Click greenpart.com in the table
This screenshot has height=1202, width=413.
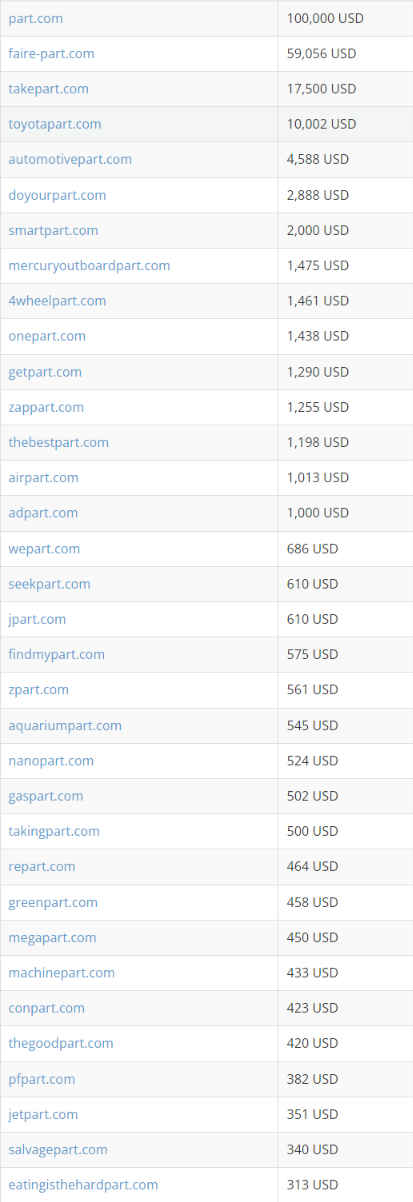point(53,902)
